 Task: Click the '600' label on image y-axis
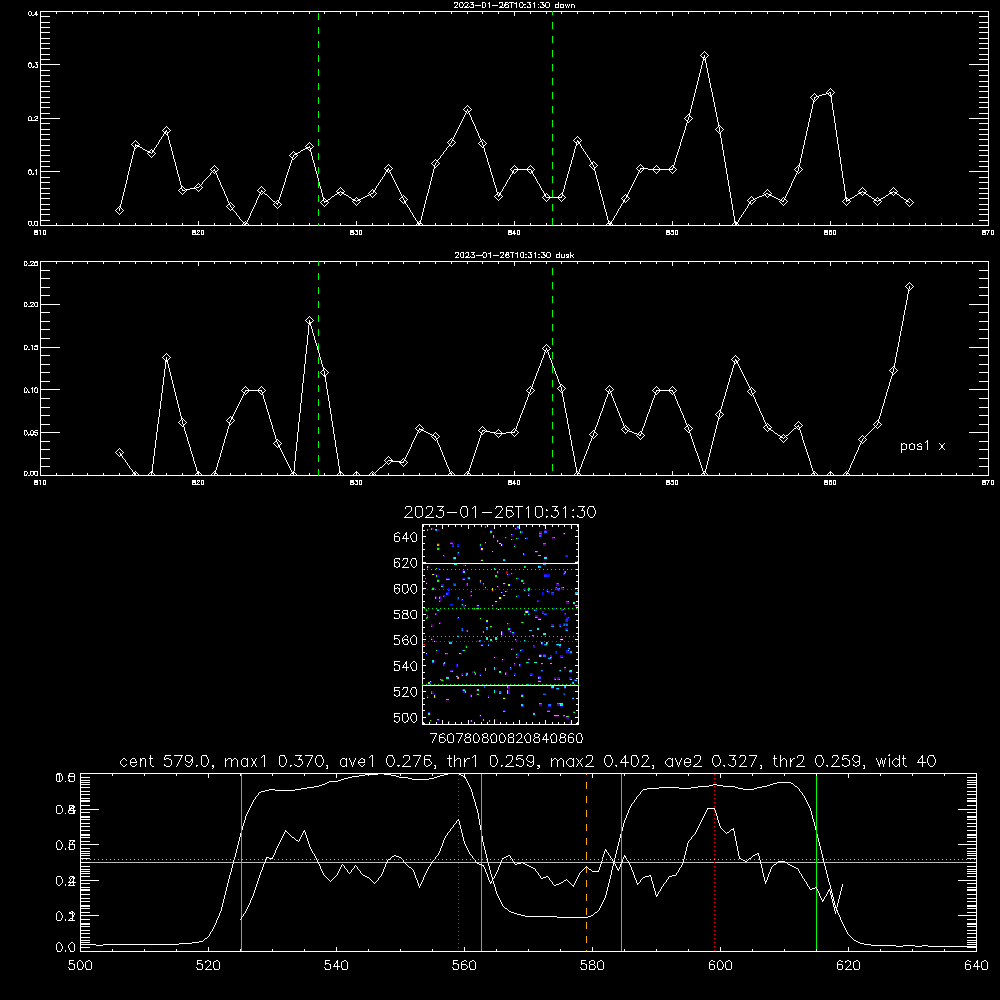406,589
